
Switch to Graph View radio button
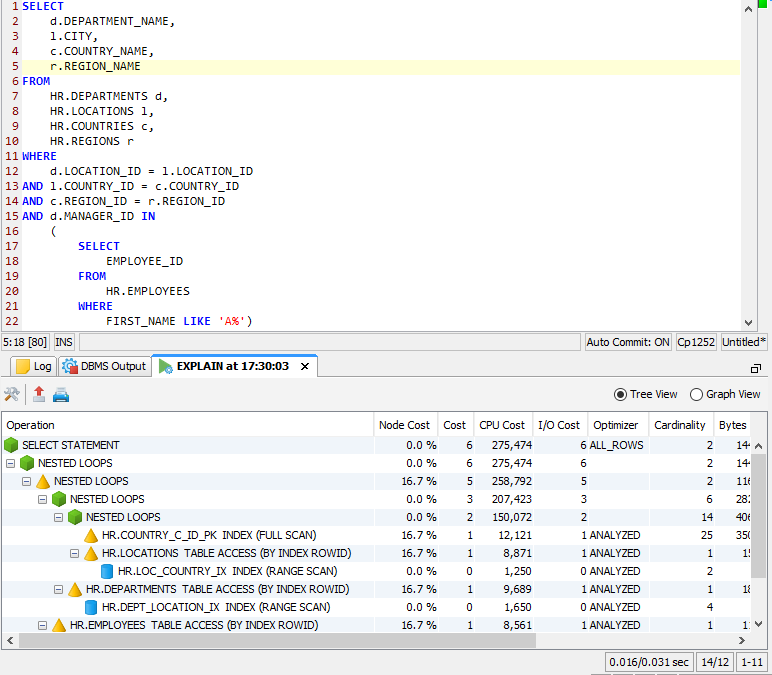point(697,395)
